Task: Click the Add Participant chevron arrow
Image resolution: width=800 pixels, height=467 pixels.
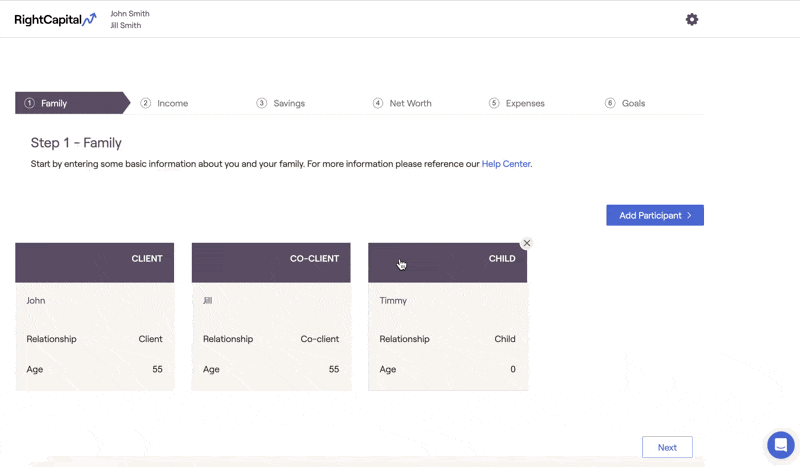Action: 689,215
